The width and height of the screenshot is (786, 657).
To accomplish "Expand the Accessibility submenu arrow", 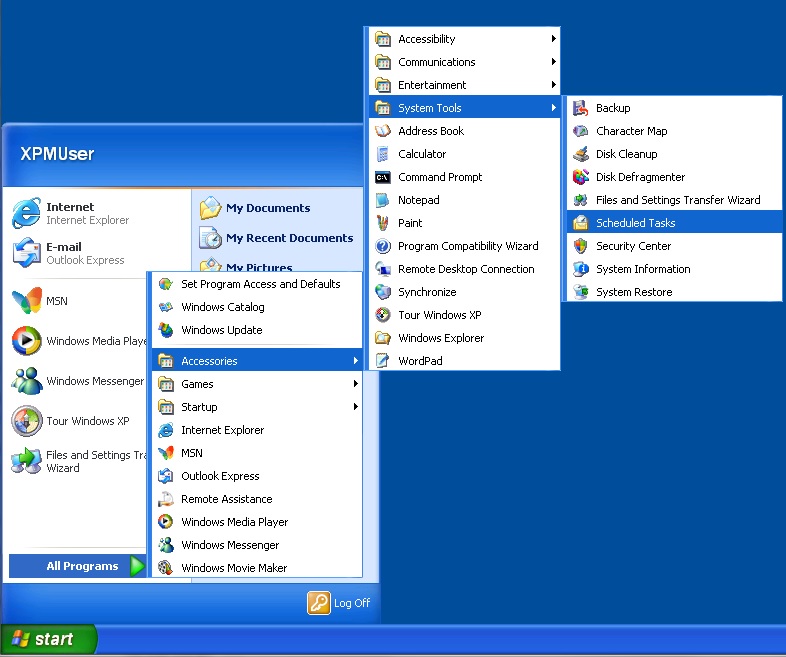I will 553,39.
